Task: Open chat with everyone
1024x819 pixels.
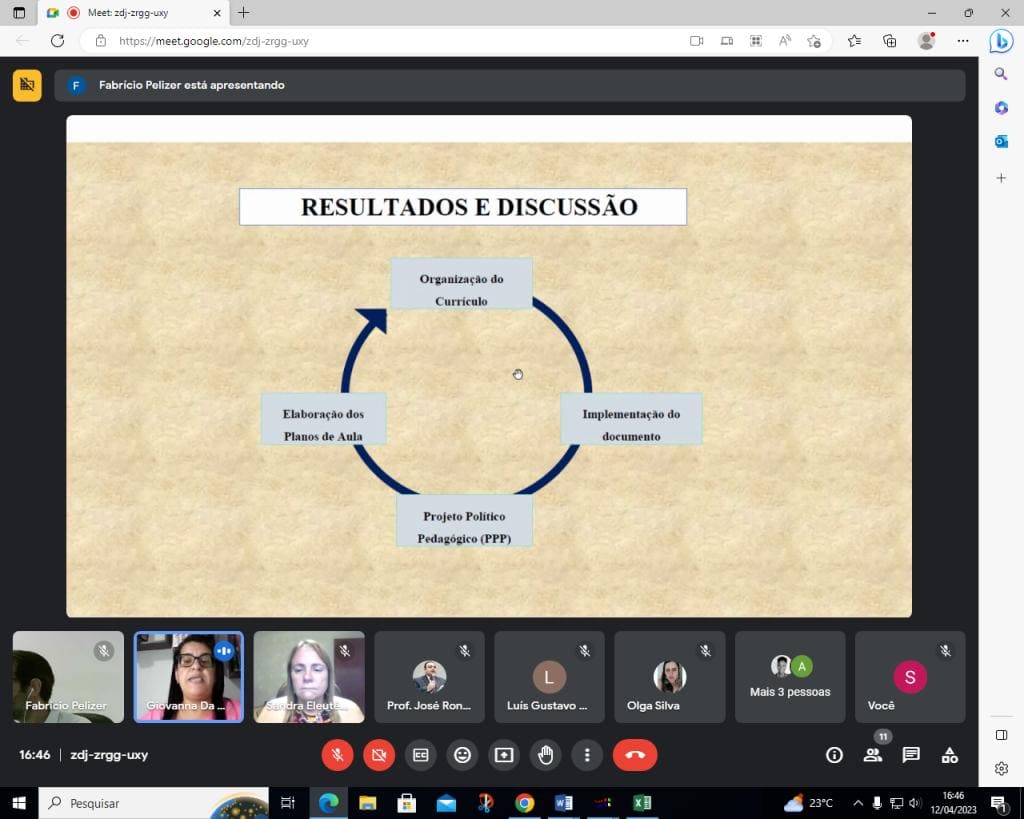Action: point(911,755)
